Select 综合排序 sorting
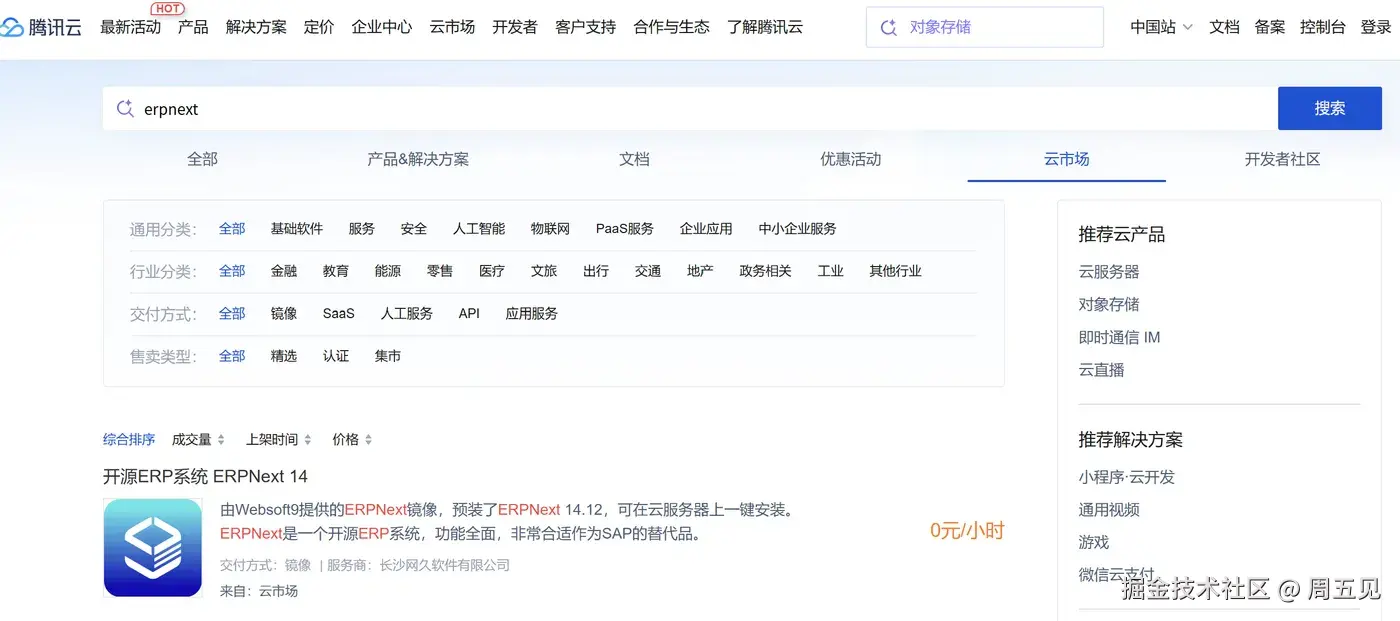This screenshot has width=1400, height=621. click(129, 440)
